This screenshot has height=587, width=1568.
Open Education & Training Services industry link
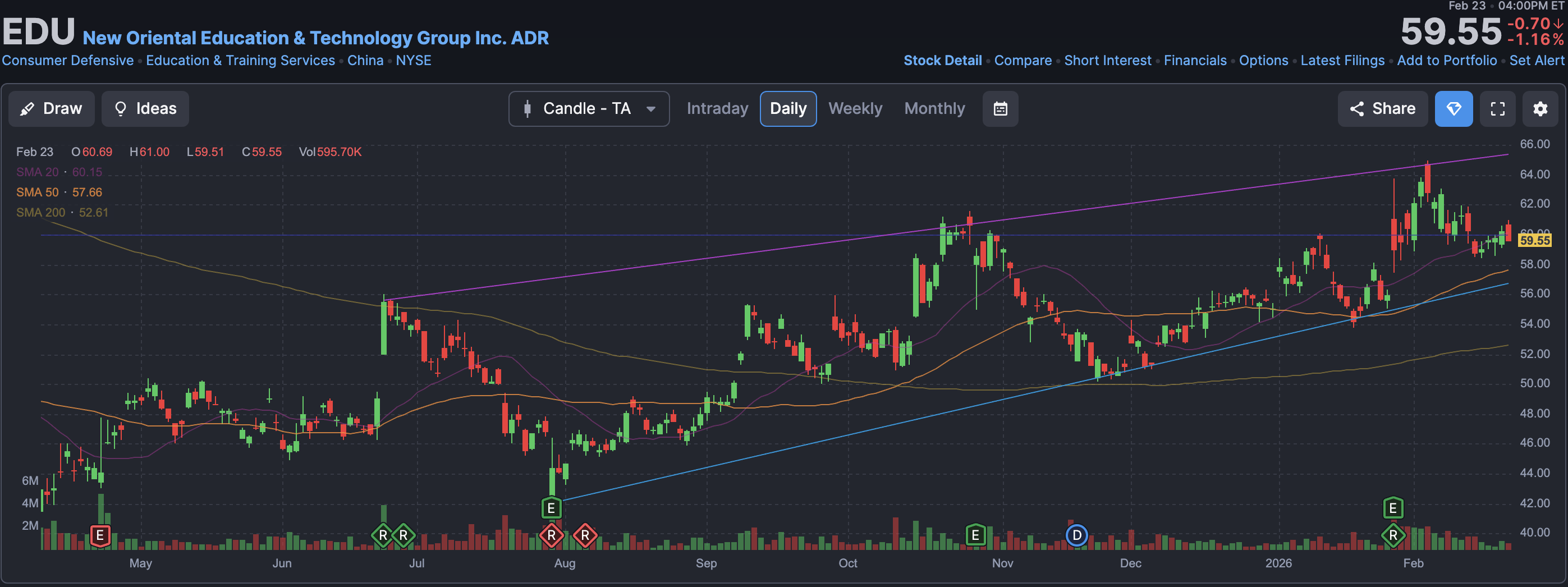240,60
